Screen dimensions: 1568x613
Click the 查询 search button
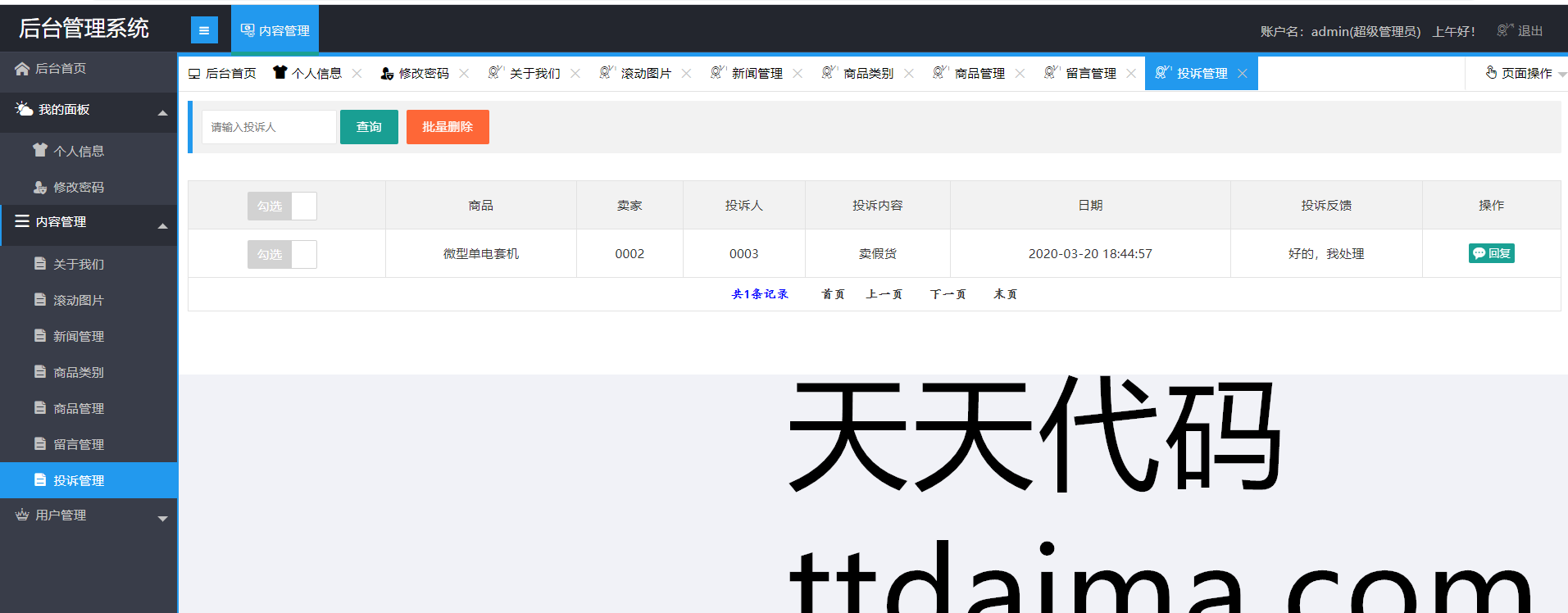369,127
